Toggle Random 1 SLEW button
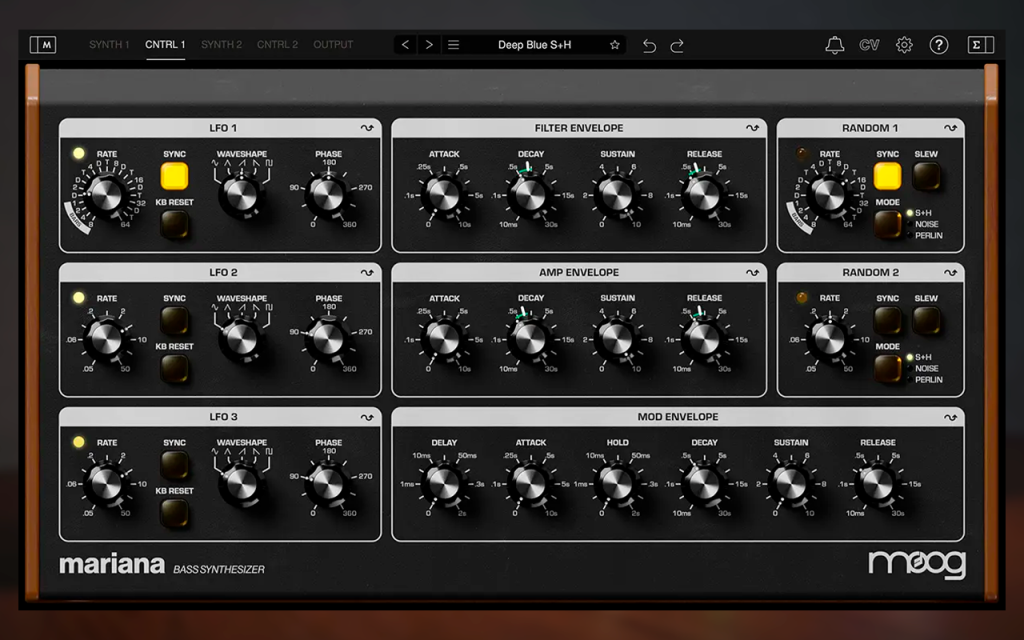The height and width of the screenshot is (640, 1024). pyautogui.click(x=926, y=176)
